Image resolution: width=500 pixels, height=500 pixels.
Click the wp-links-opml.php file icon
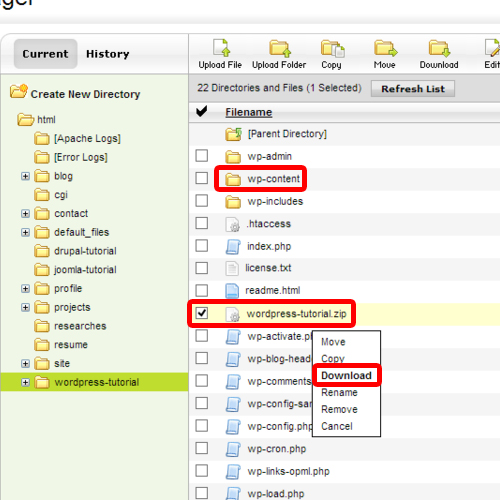tap(233, 472)
